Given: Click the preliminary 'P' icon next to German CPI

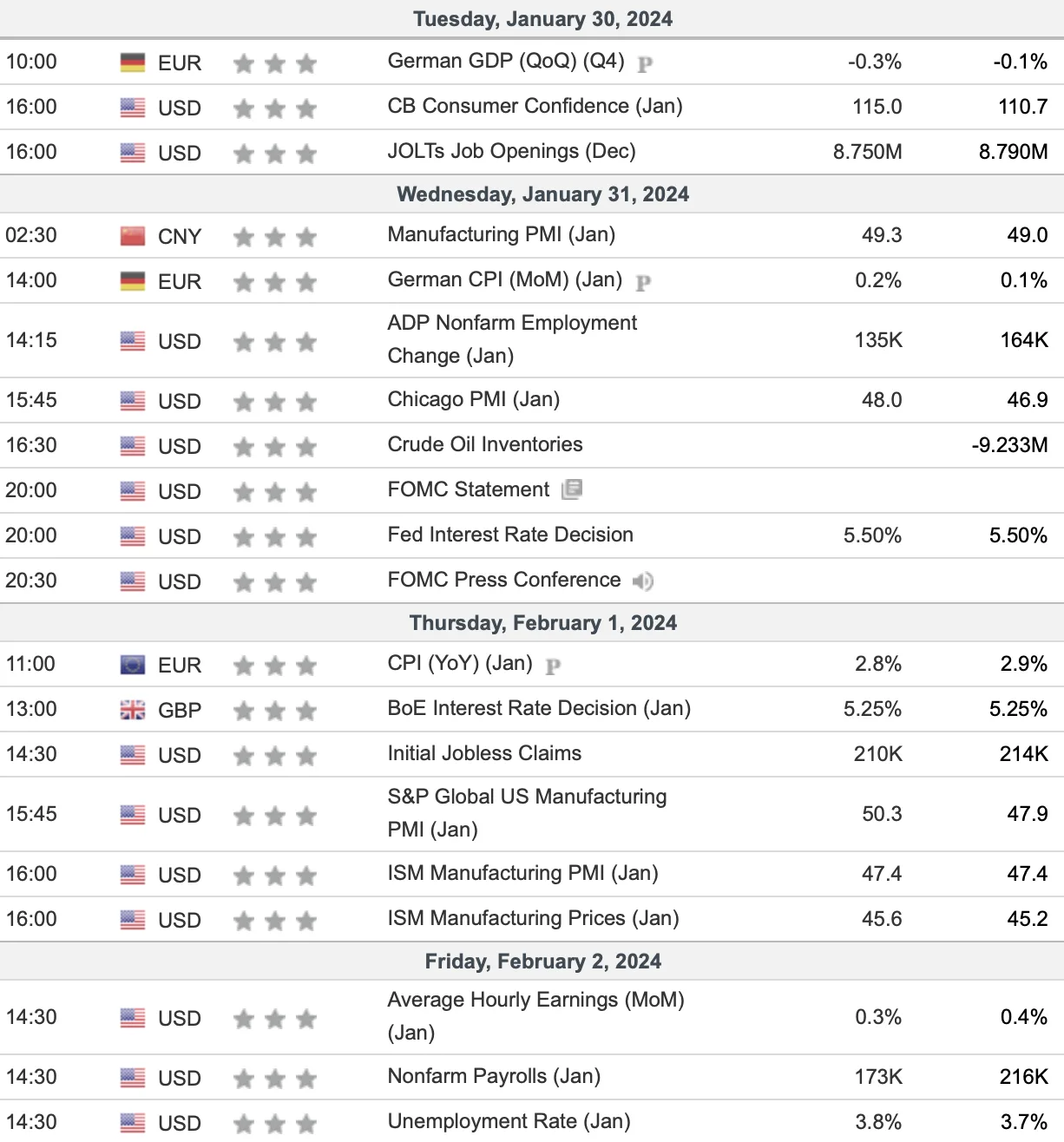Looking at the screenshot, I should [x=643, y=282].
